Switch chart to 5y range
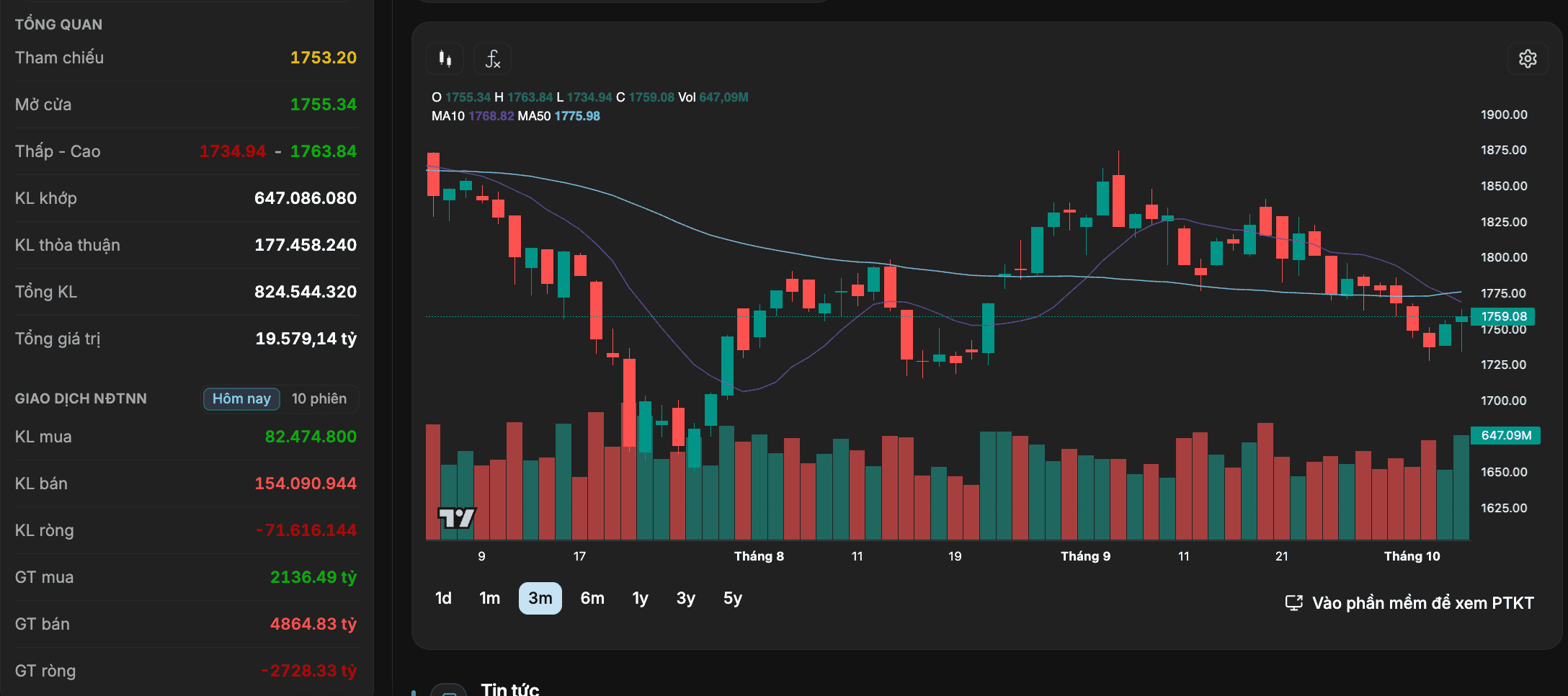Screen dimensions: 1568x696 pos(733,598)
